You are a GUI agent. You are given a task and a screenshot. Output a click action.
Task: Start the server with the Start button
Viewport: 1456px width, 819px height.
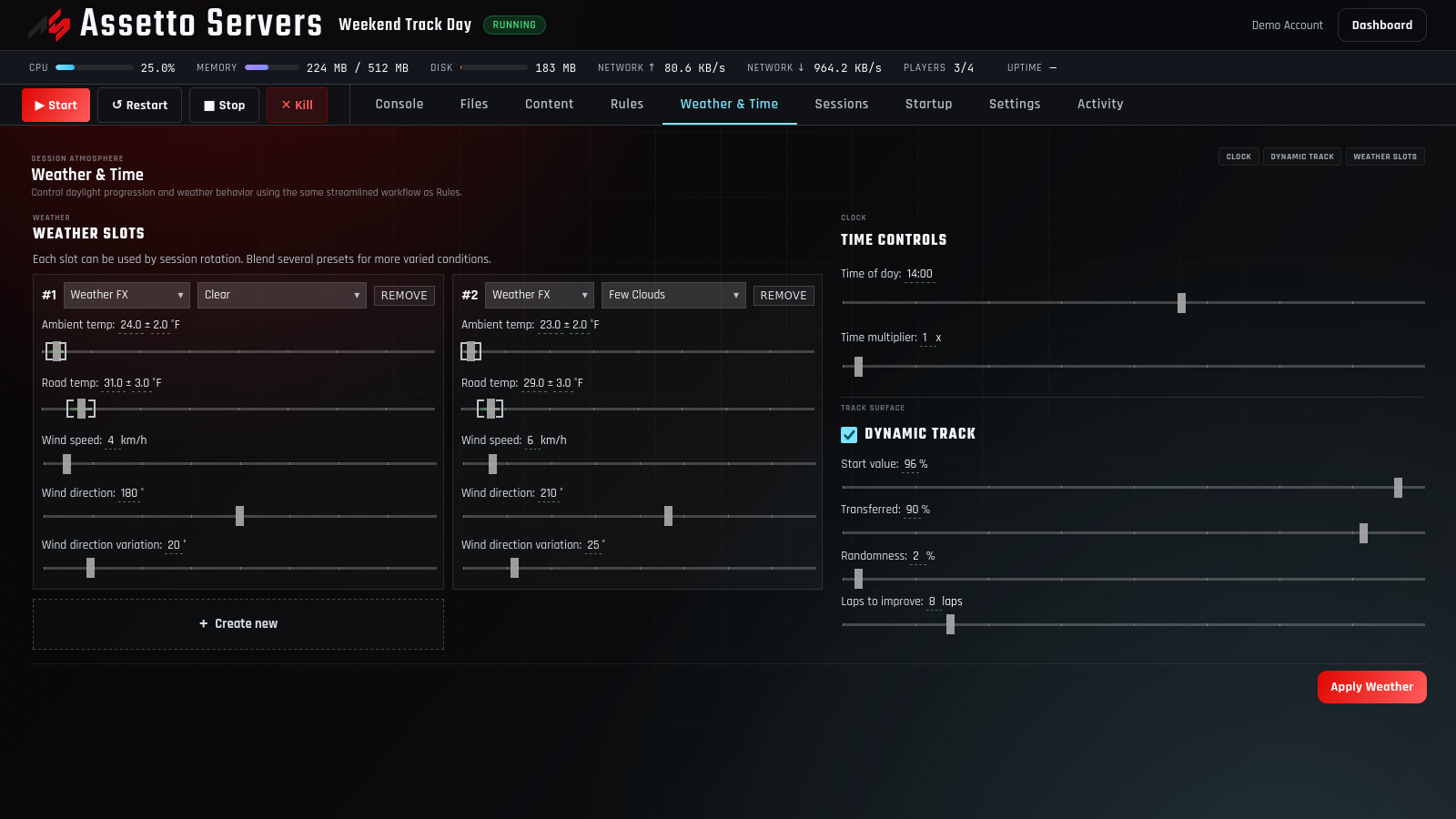click(x=56, y=106)
